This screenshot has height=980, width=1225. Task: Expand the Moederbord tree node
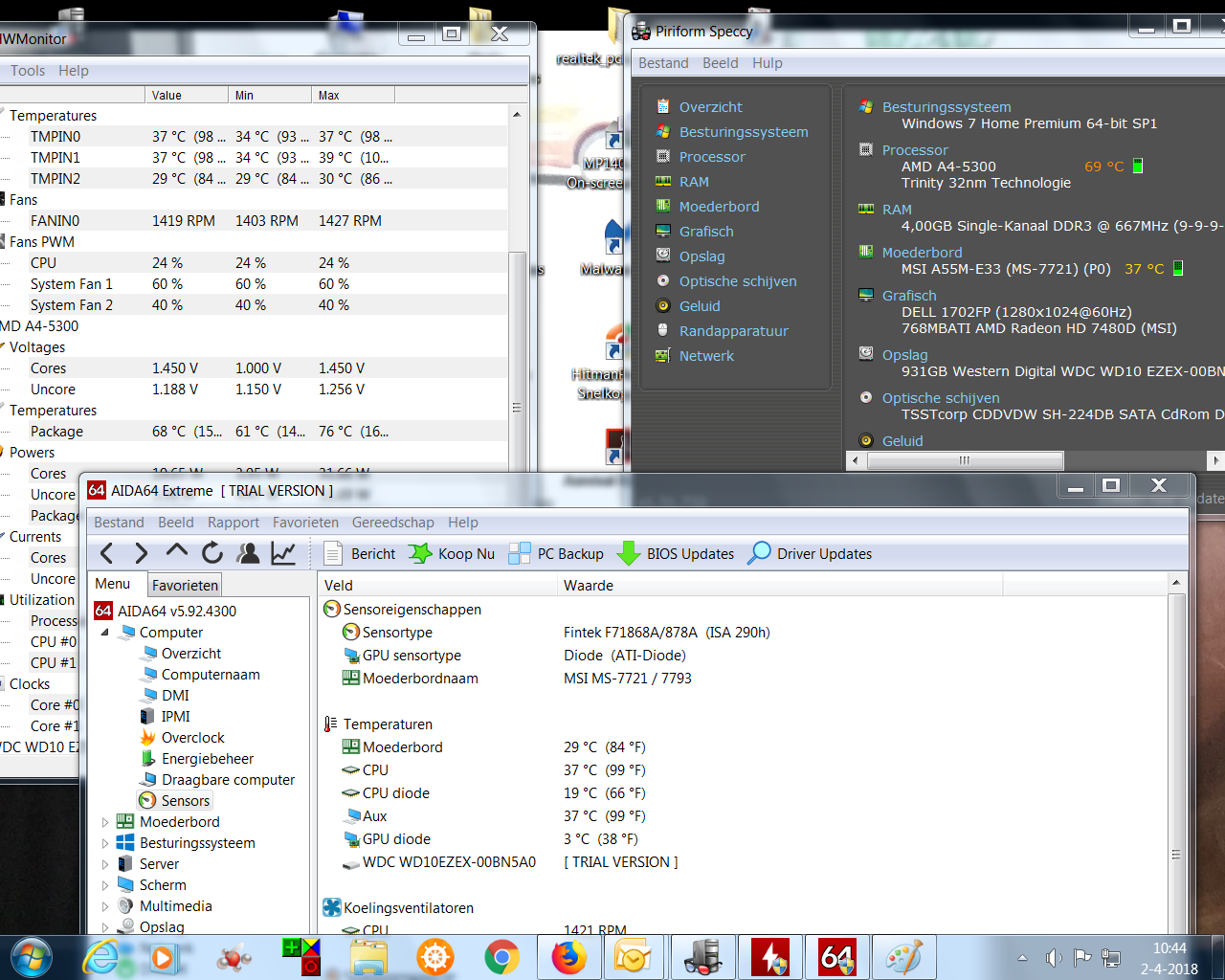105,822
